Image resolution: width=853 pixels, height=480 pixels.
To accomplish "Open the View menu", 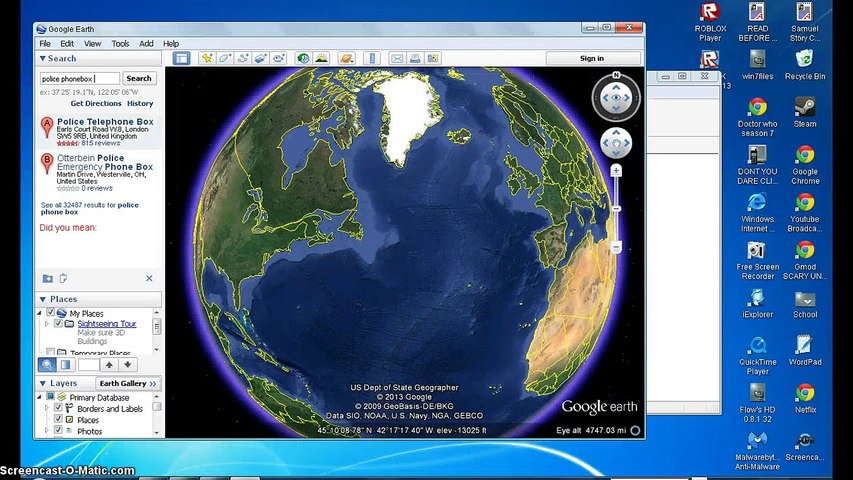I will coord(92,44).
